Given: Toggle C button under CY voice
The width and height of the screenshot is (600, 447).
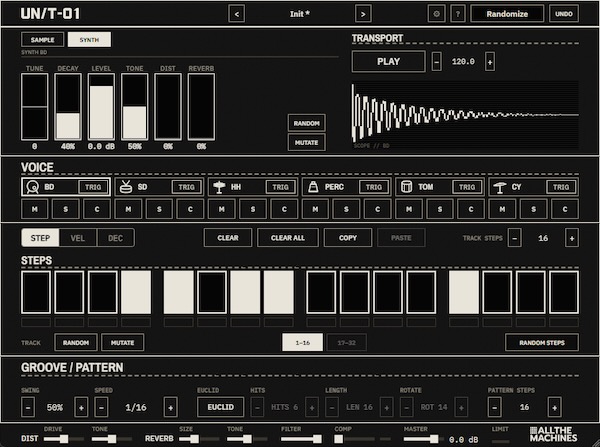Looking at the screenshot, I should [x=564, y=209].
